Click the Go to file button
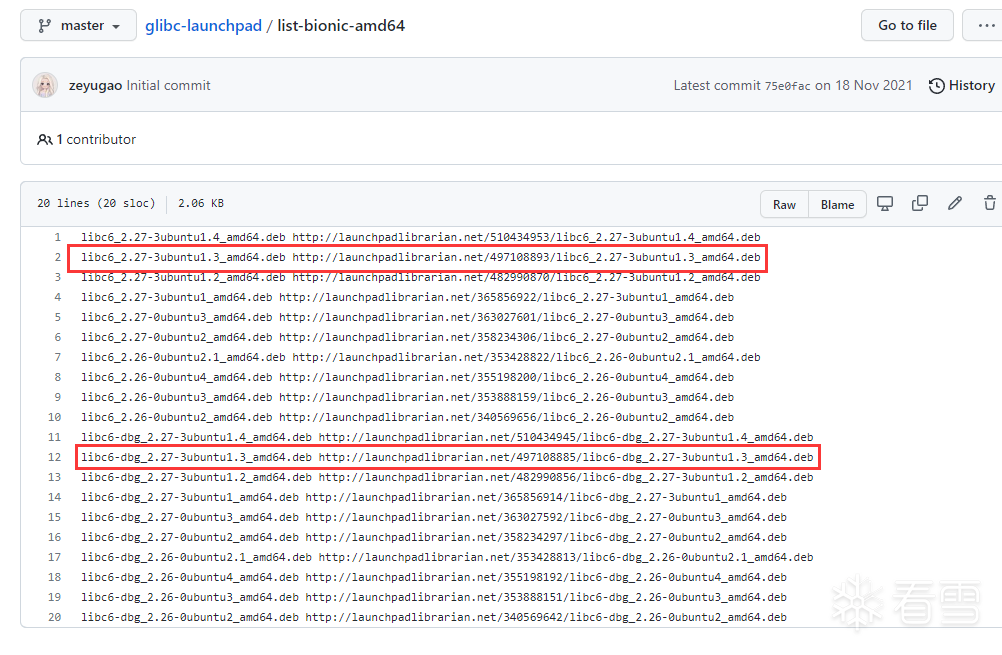The image size is (1002, 655). [x=907, y=26]
